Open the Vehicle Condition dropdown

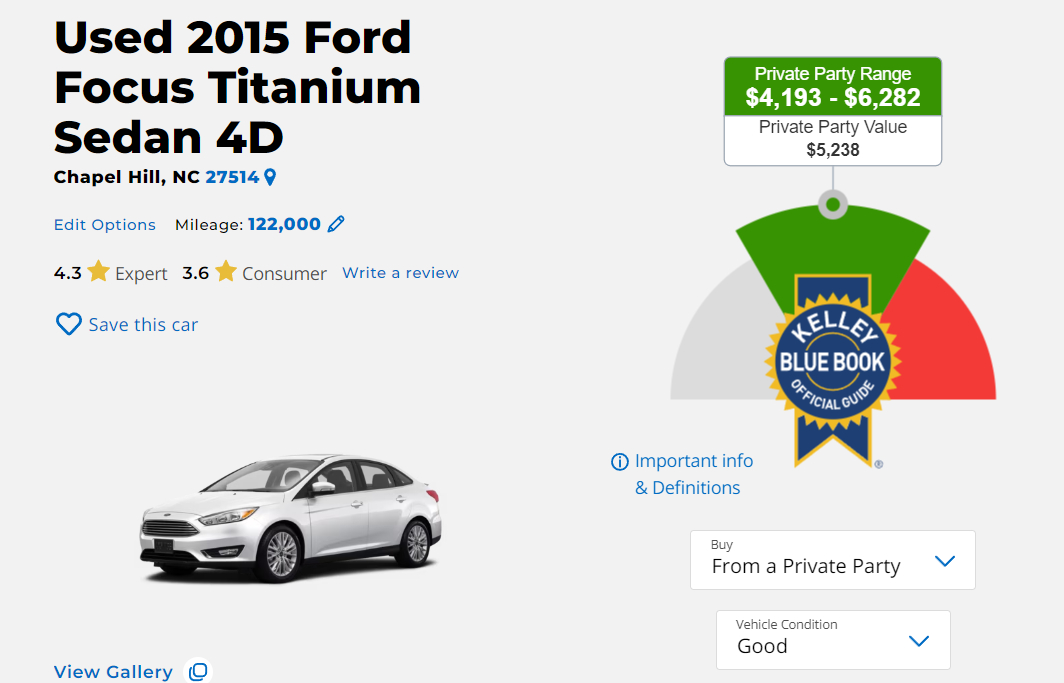click(833, 640)
